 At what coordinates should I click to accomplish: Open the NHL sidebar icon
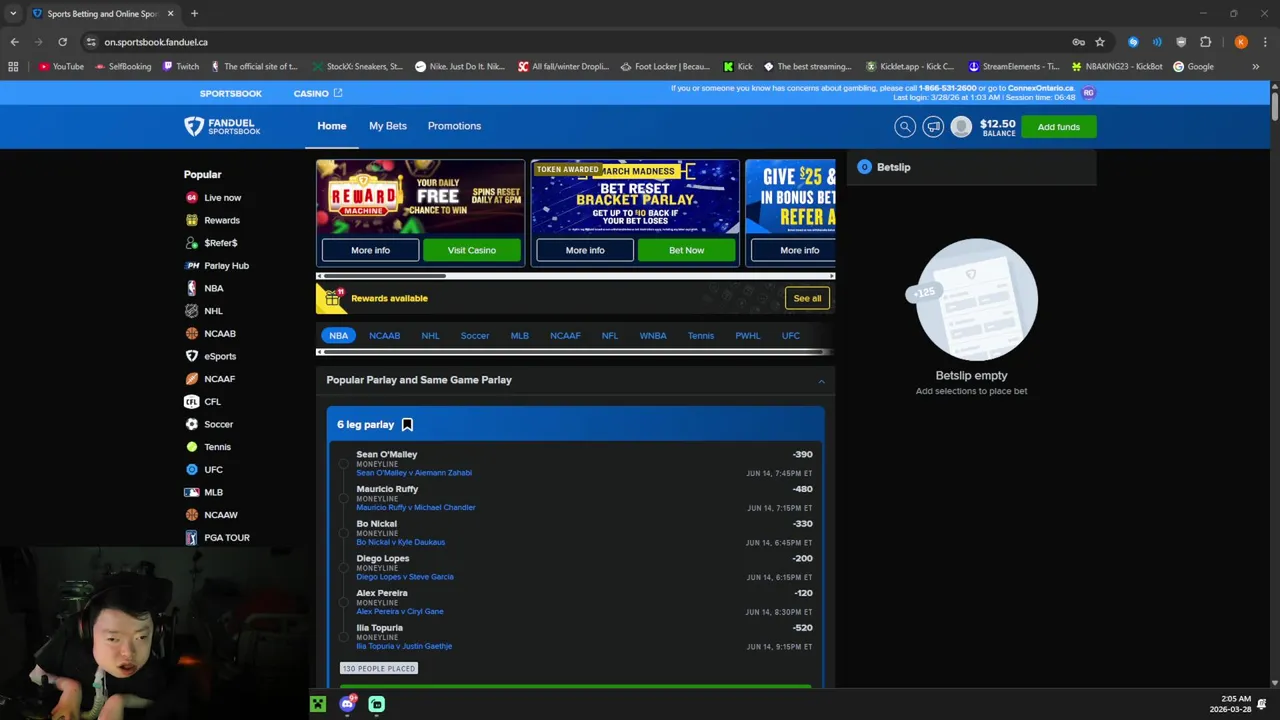click(x=191, y=311)
